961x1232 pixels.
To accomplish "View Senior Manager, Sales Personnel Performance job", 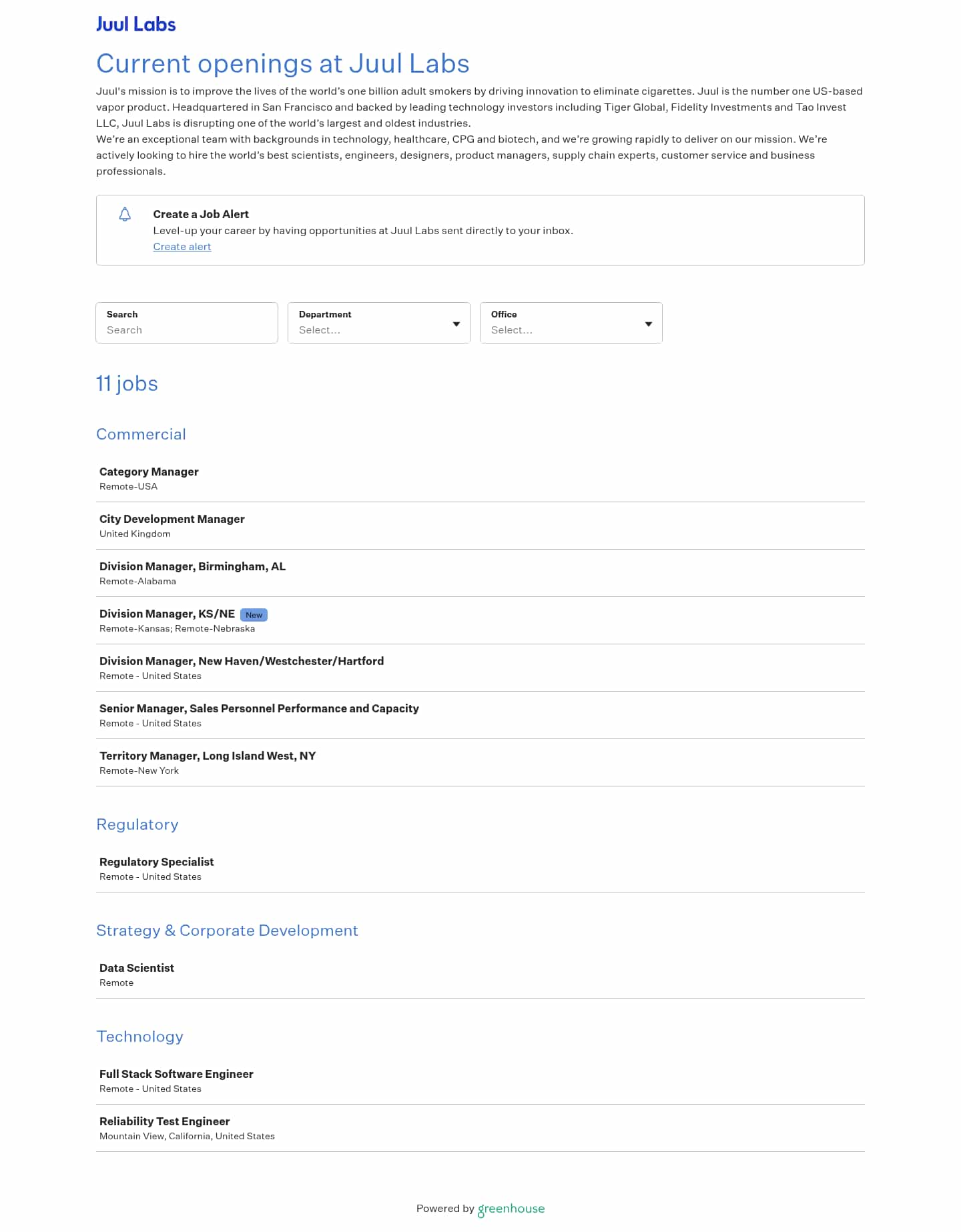I will click(x=259, y=708).
